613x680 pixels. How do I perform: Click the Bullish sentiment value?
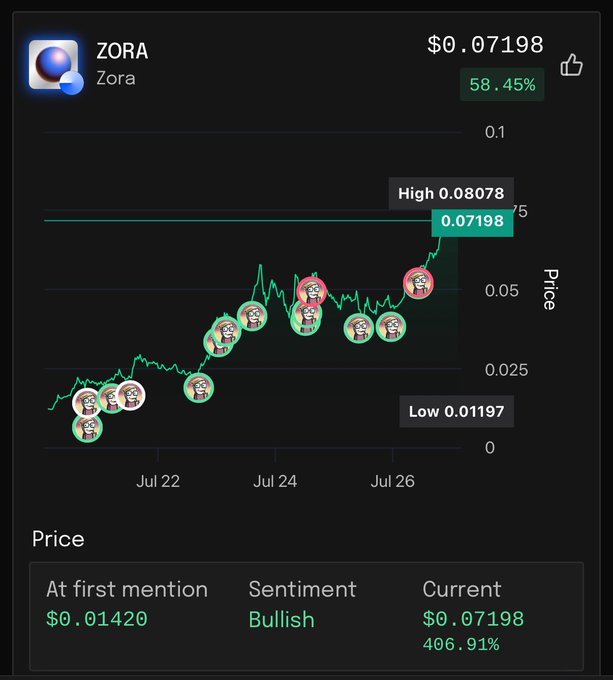(x=281, y=619)
